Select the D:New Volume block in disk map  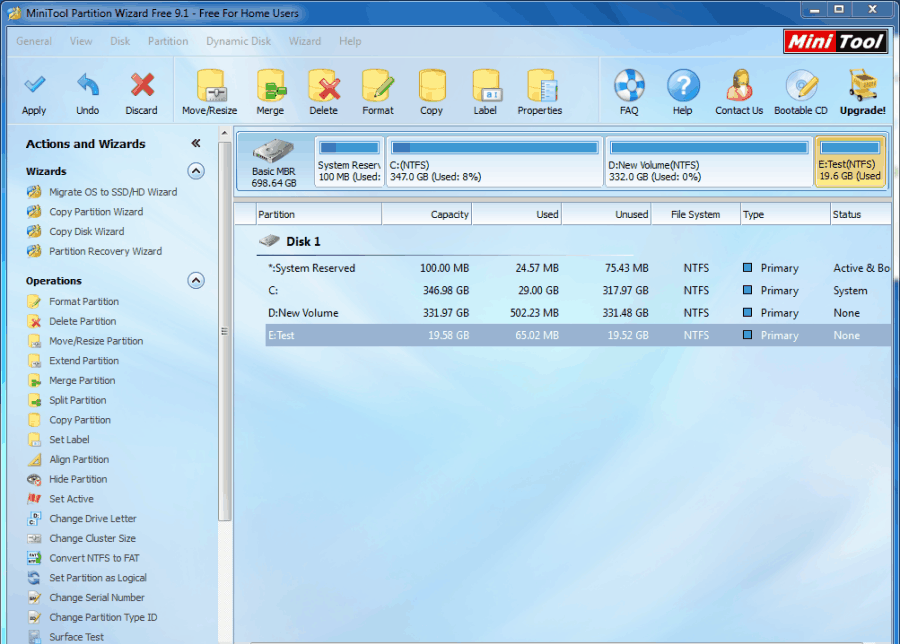709,162
